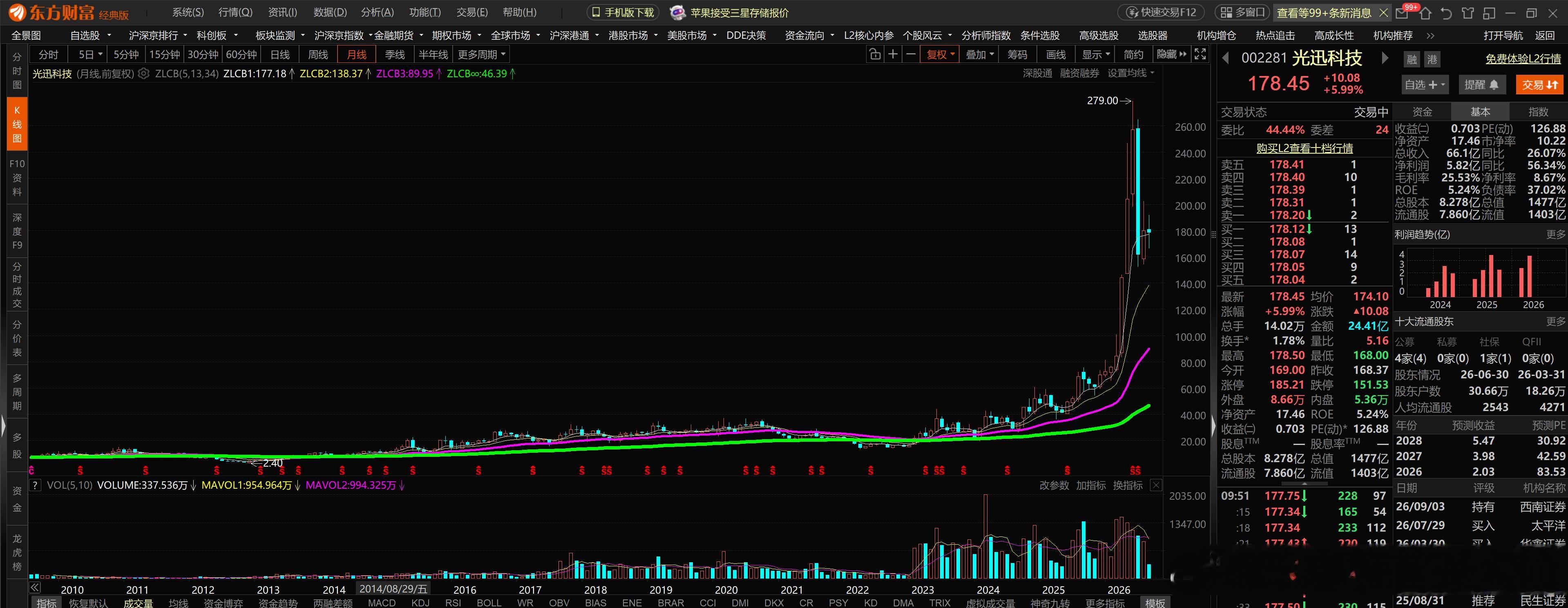Viewport: 1568px width, 608px height.
Task: Click the orange 交易 button
Action: click(x=1539, y=85)
